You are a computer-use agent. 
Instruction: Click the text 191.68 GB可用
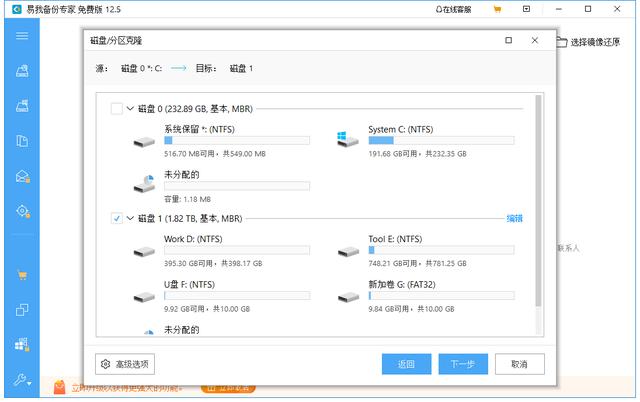393,154
